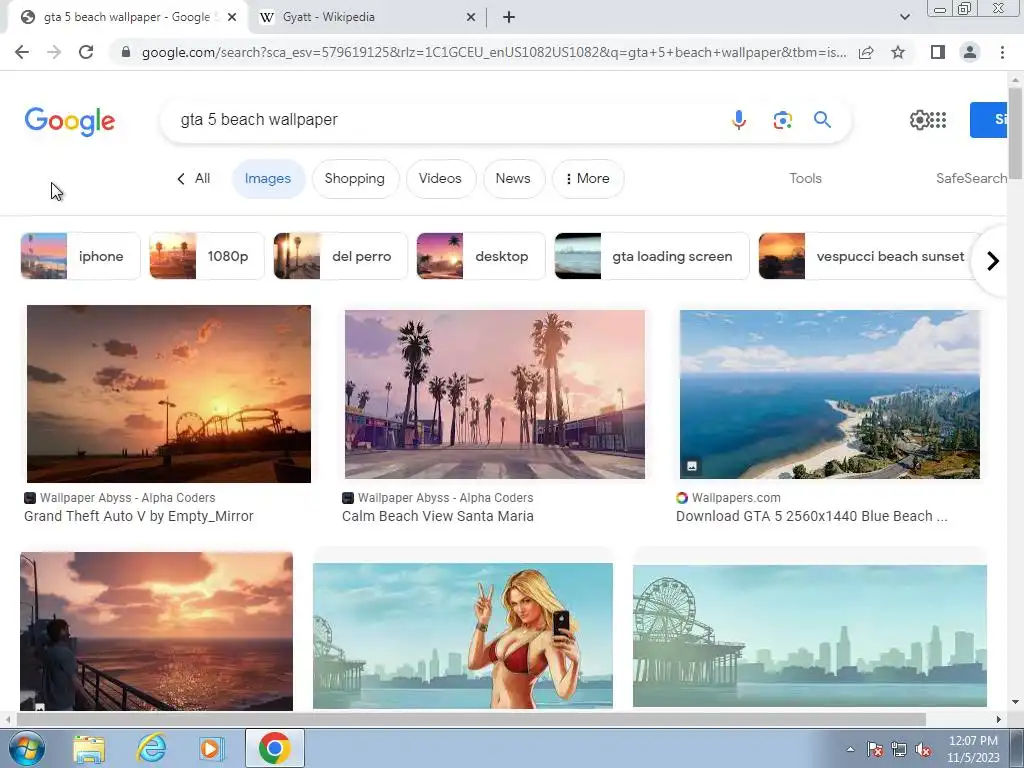Switch to All search results
This screenshot has height=768, width=1024.
(194, 179)
